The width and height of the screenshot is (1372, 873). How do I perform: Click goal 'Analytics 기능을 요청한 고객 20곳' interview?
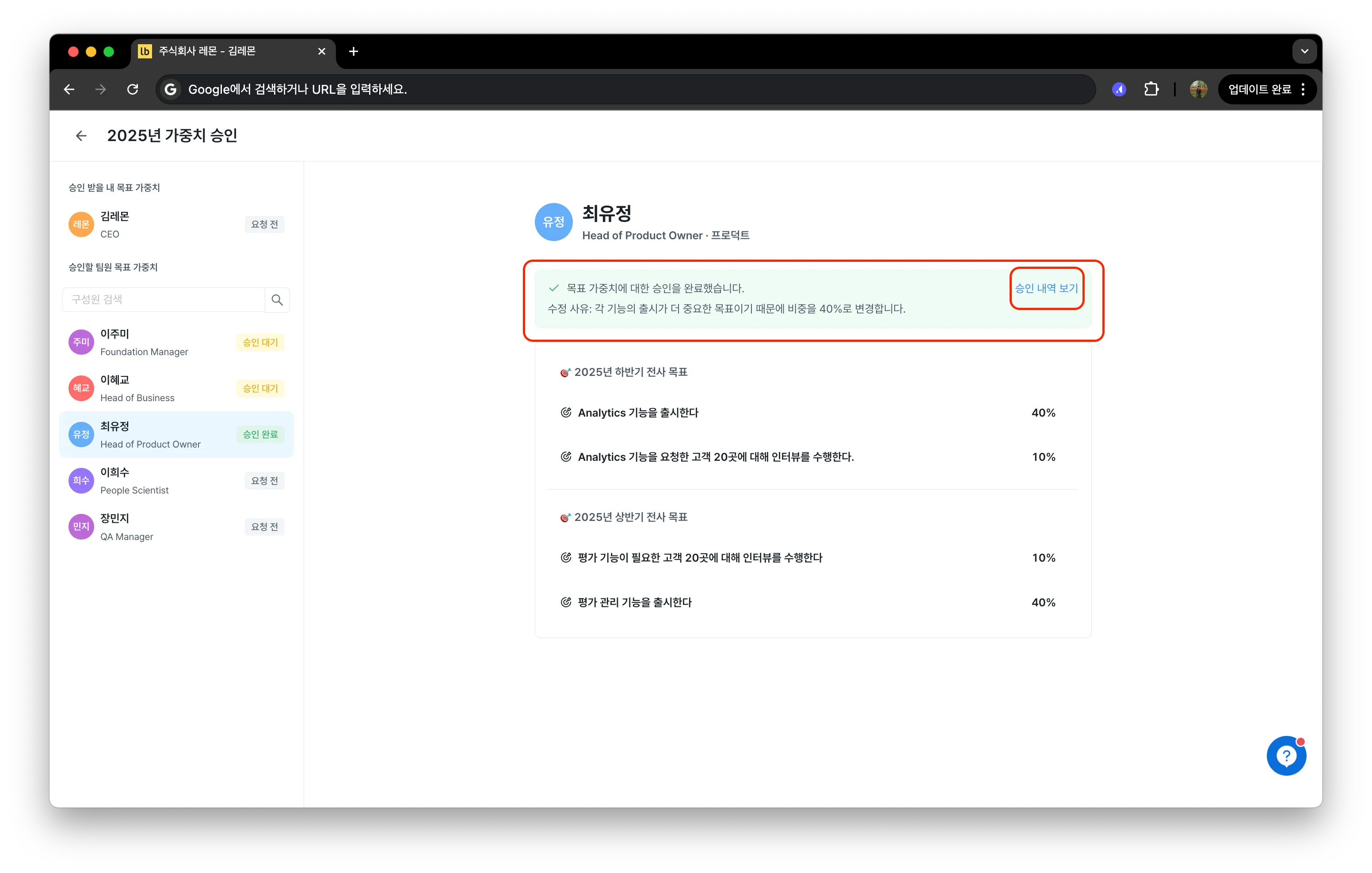(x=716, y=457)
